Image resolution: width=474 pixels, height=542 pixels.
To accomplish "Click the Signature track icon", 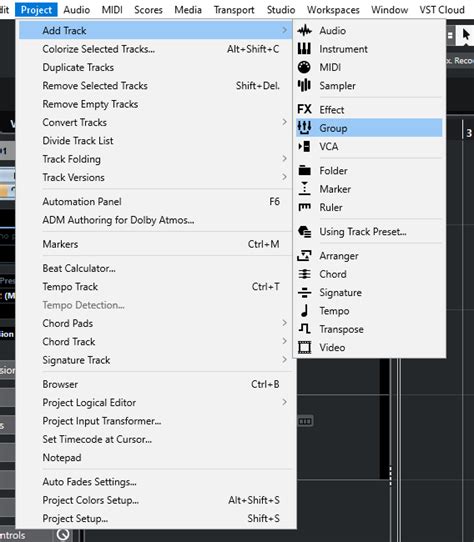I will [x=304, y=292].
